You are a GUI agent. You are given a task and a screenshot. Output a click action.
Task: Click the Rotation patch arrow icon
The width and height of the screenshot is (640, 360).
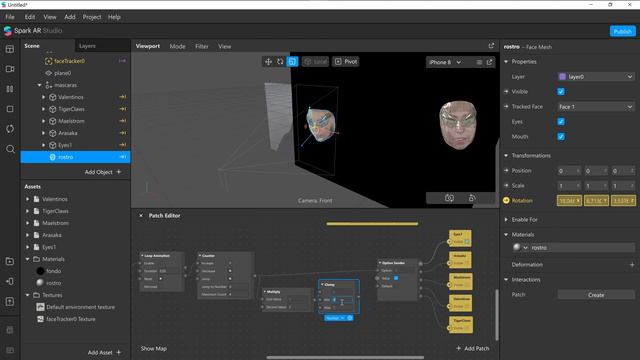[x=506, y=200]
